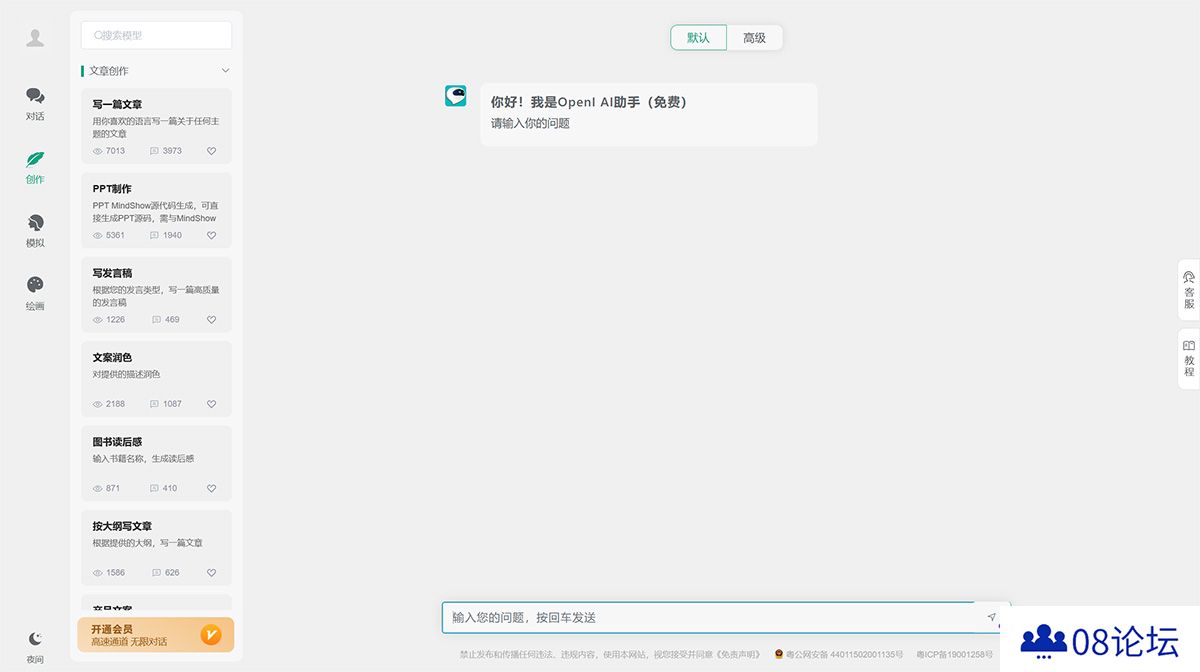
Task: Send message with paper plane icon
Action: click(992, 617)
